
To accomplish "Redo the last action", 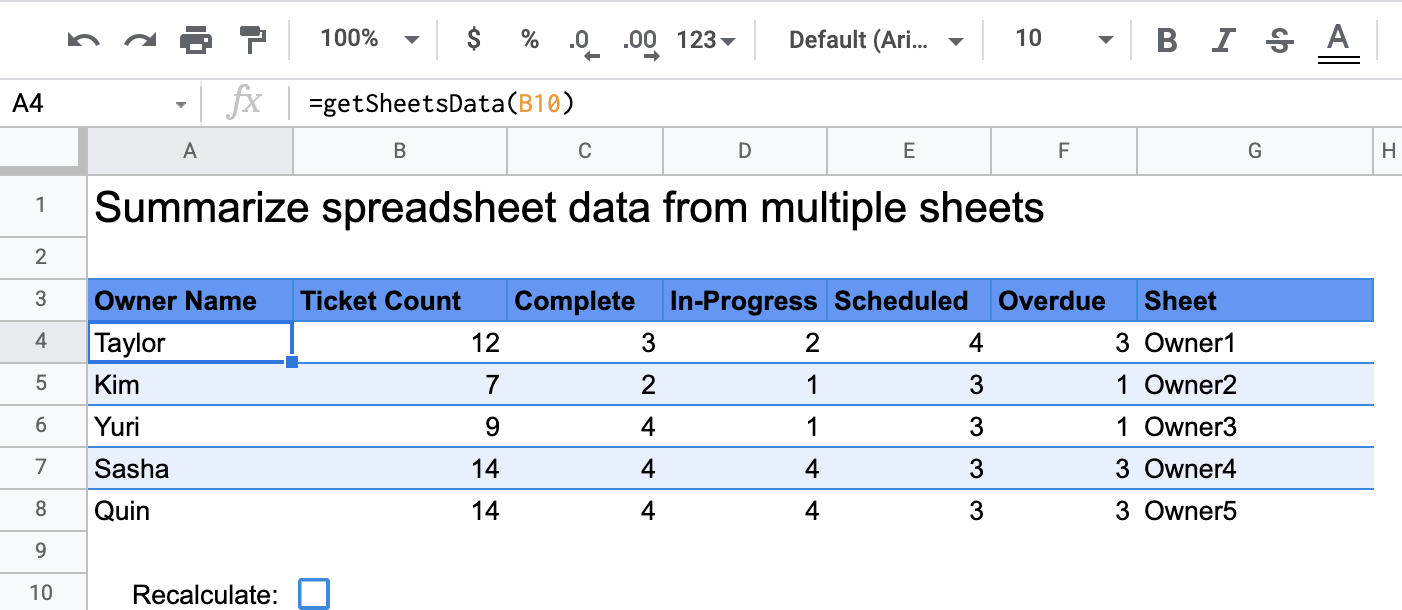I will (140, 39).
